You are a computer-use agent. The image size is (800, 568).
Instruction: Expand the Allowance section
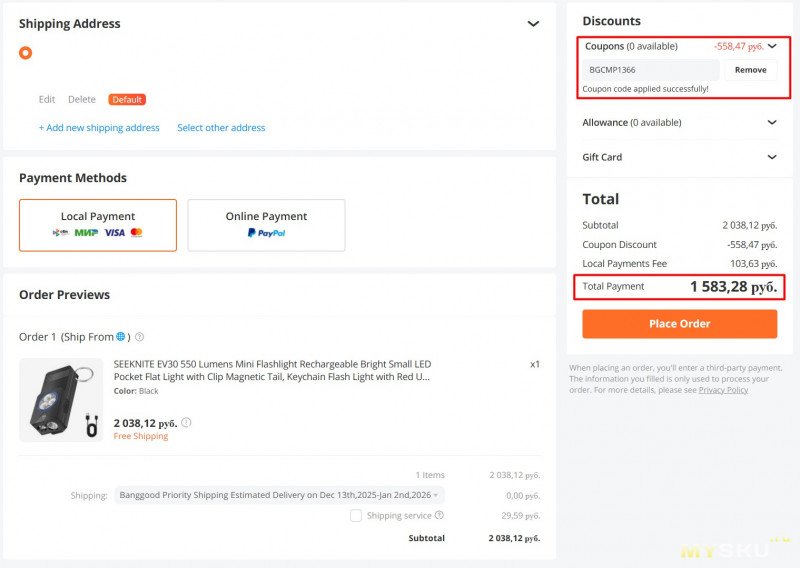tap(772, 123)
